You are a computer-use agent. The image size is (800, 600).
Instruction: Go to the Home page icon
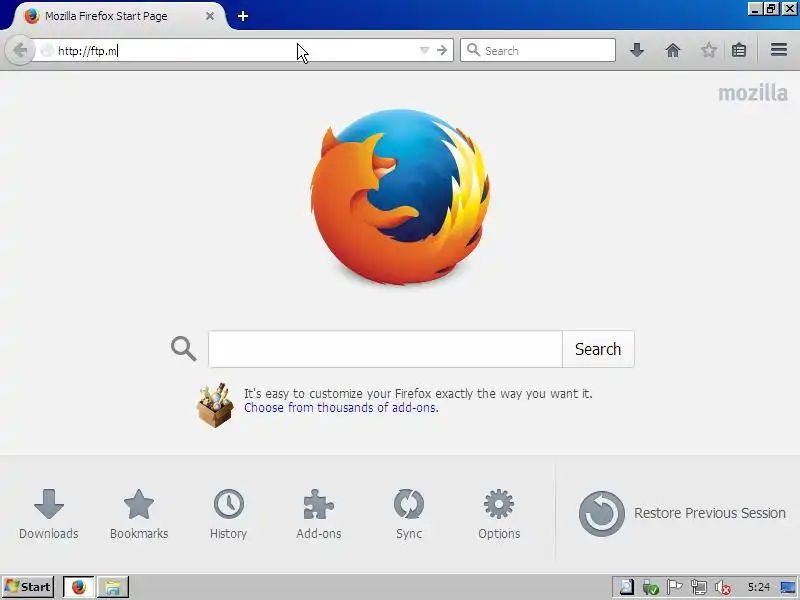(x=673, y=50)
